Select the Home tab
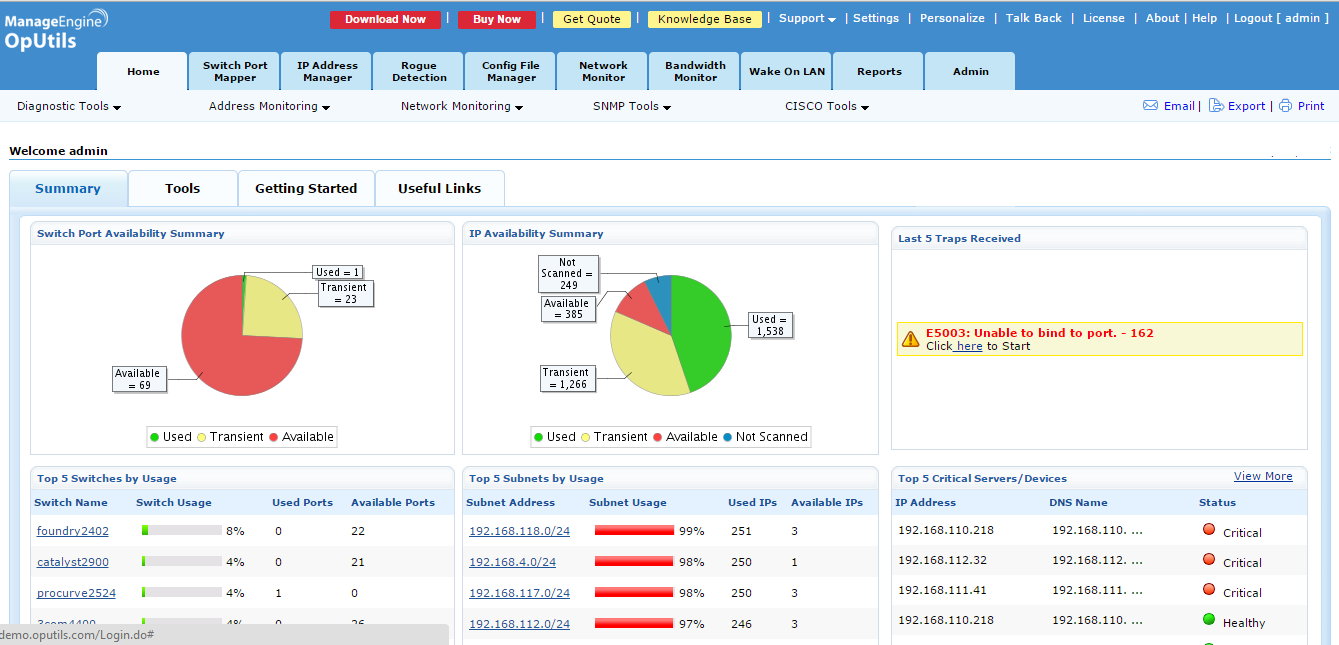 [x=143, y=71]
